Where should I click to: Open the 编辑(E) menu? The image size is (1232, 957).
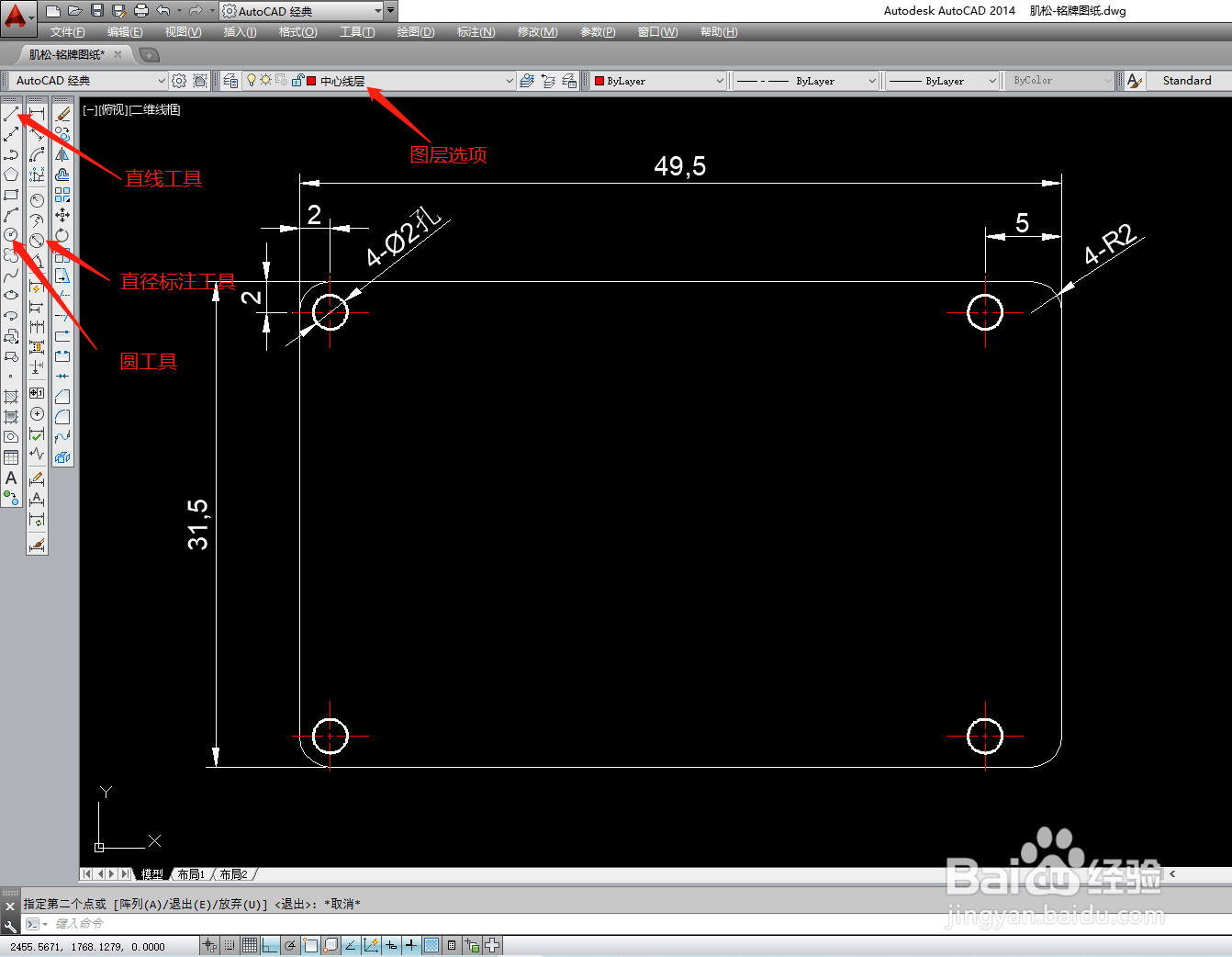coord(125,32)
